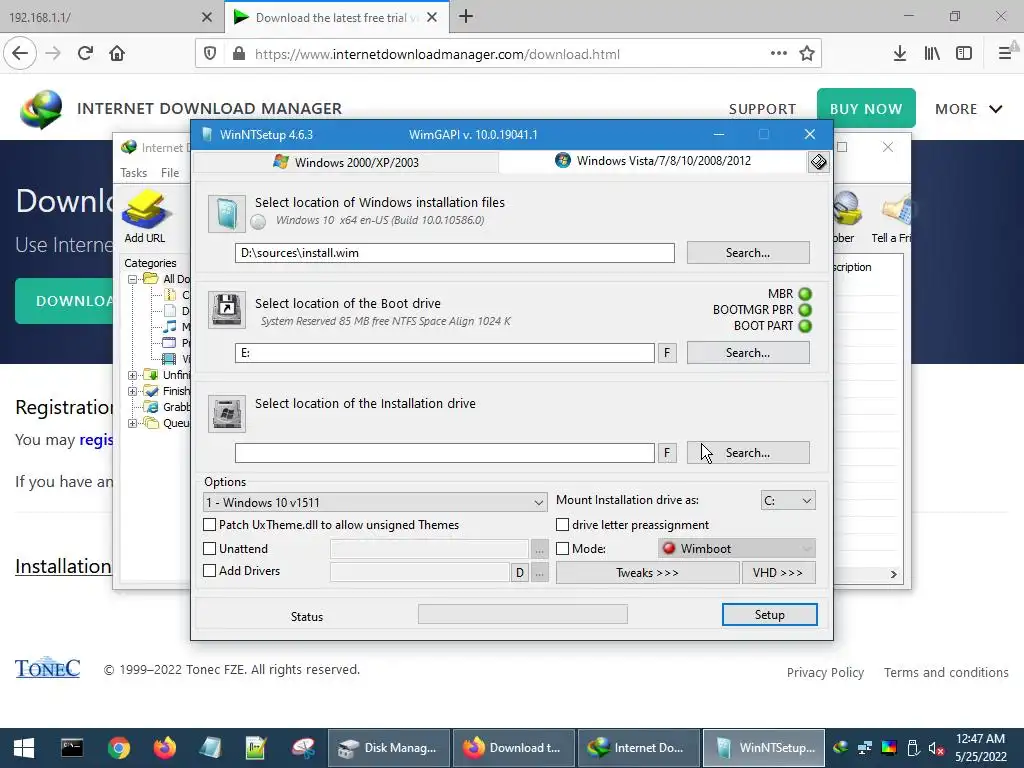
Task: Open a new browser tab with plus button
Action: [466, 17]
